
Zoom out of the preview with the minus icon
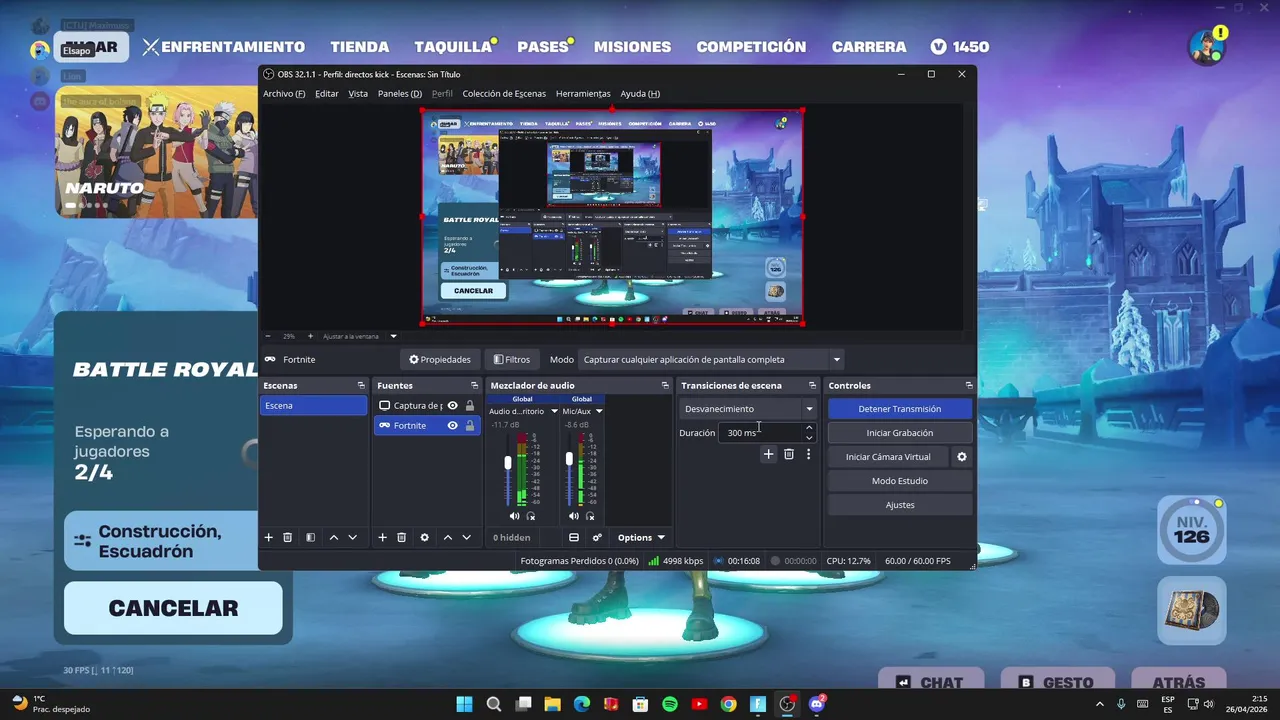coord(267,336)
